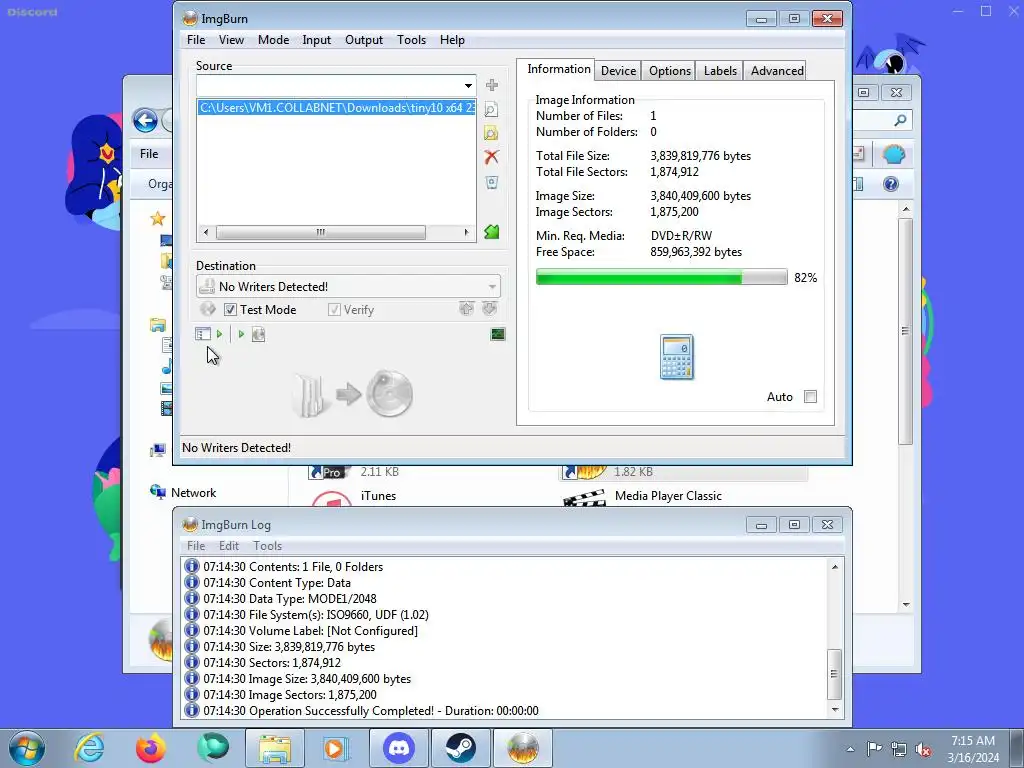Open ImgBurn File menu

[x=196, y=40]
